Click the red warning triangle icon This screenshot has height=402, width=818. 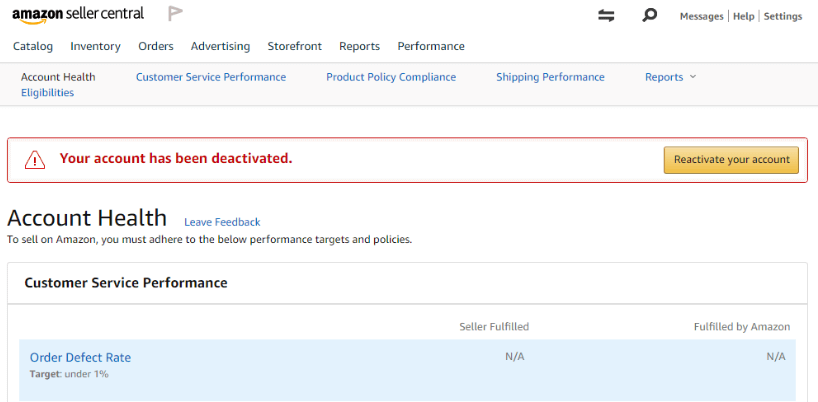pos(35,159)
